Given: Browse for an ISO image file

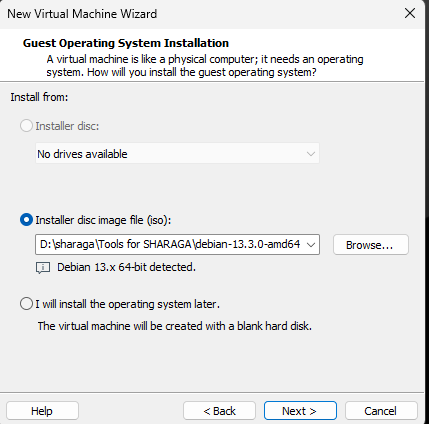Looking at the screenshot, I should [x=371, y=245].
